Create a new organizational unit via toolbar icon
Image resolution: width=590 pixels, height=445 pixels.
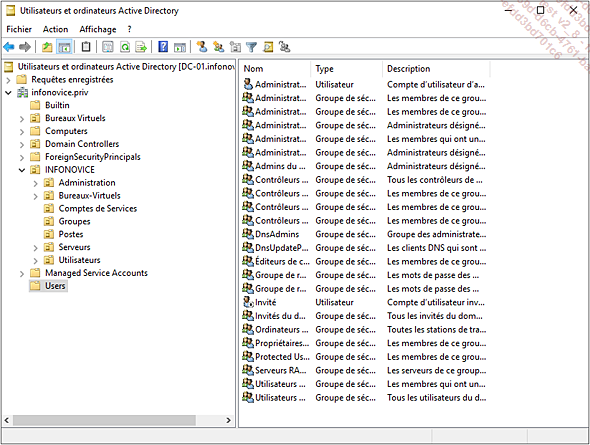pos(235,47)
